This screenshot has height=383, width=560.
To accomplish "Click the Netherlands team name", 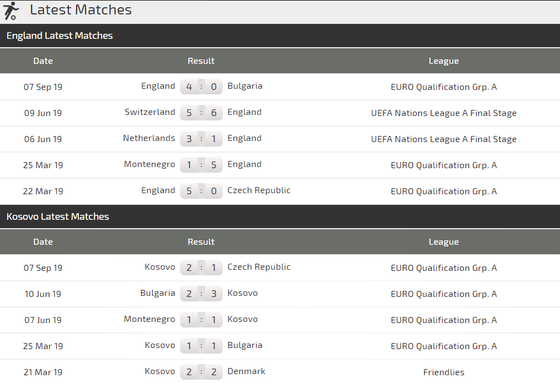I will pyautogui.click(x=149, y=138).
